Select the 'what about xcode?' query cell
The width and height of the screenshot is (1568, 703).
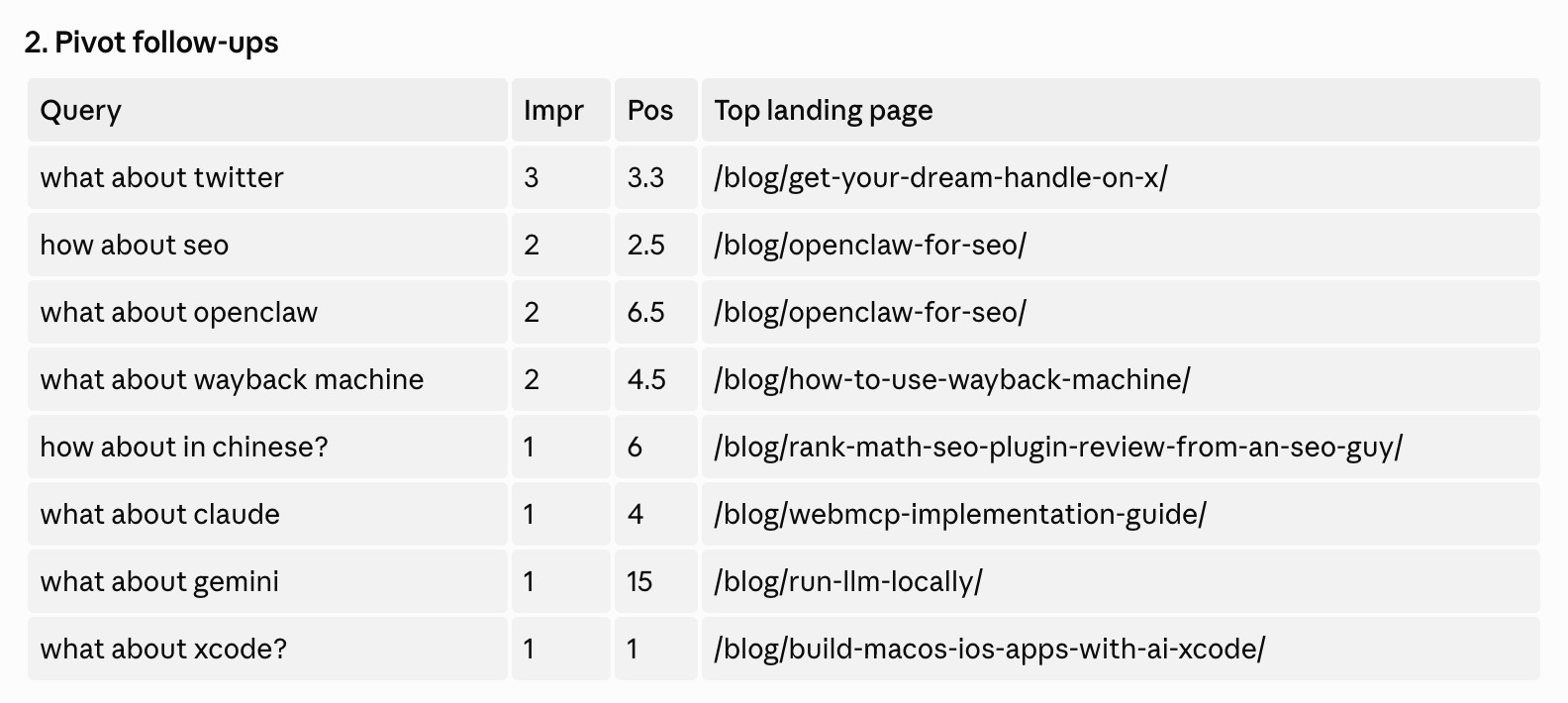point(267,649)
